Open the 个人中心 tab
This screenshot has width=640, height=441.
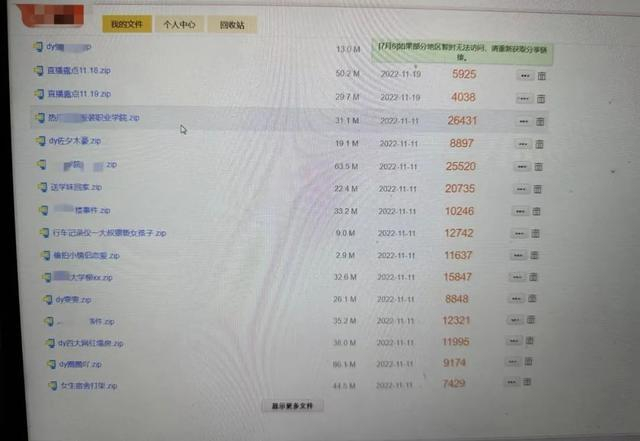pyautogui.click(x=180, y=24)
